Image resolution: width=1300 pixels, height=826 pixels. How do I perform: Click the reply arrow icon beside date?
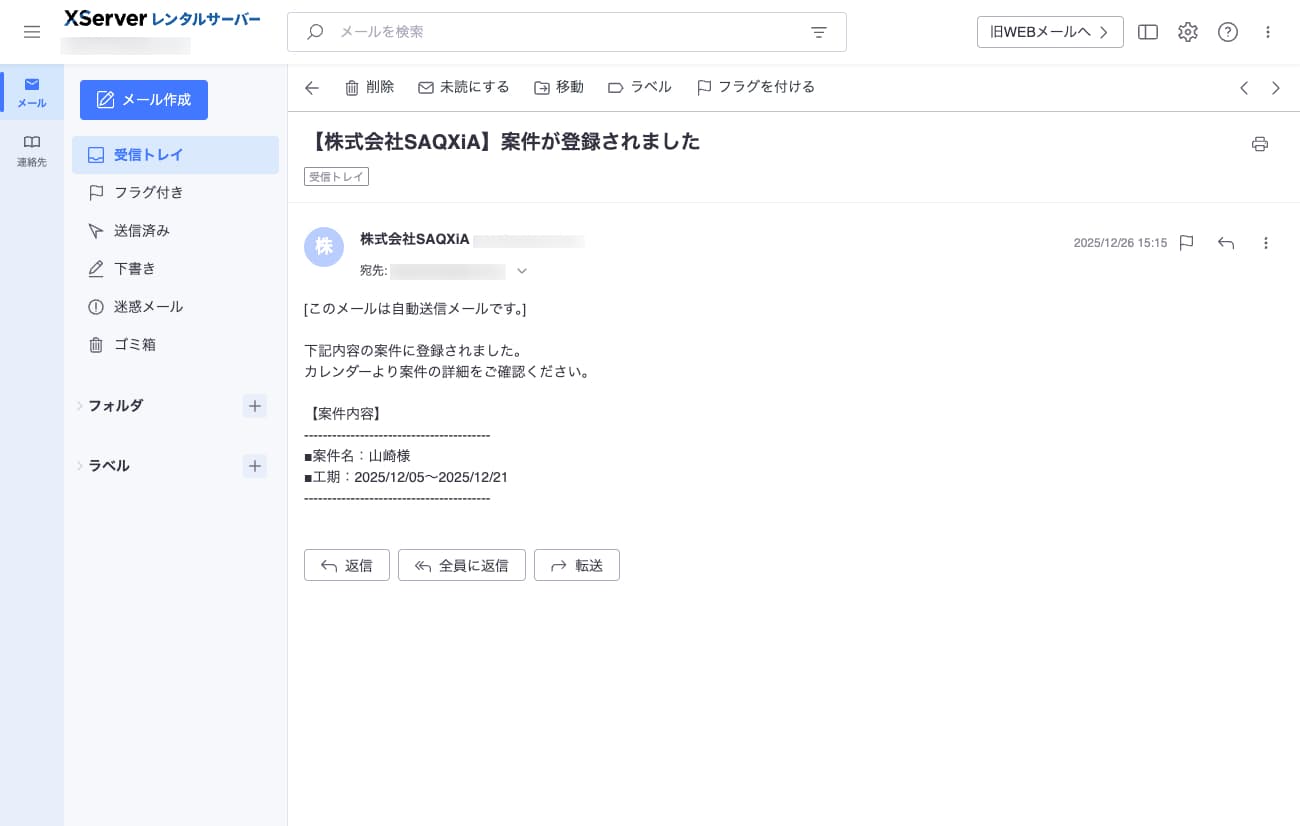pyautogui.click(x=1226, y=243)
